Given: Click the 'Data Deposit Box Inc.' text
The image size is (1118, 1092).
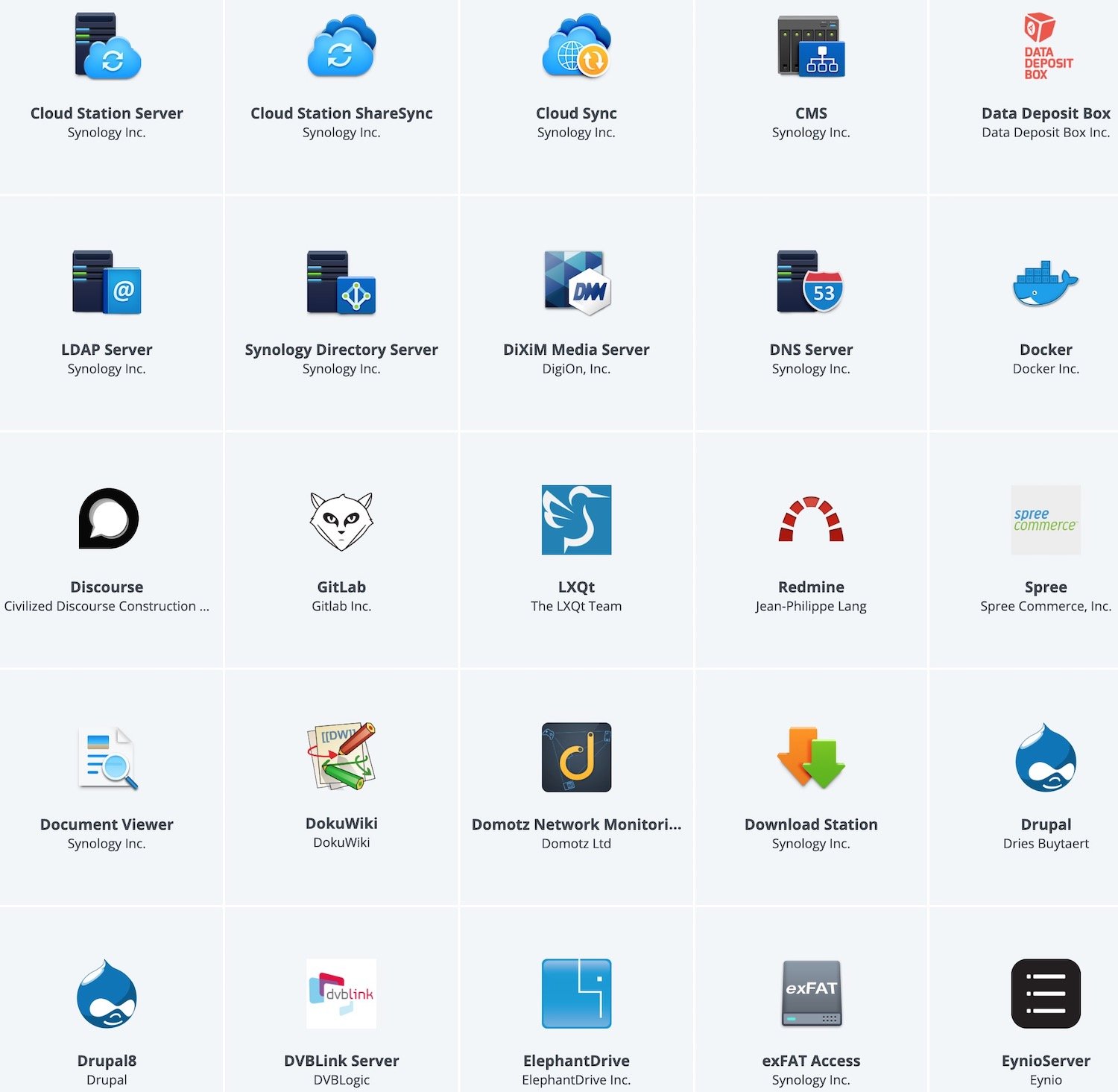Looking at the screenshot, I should pyautogui.click(x=1046, y=132).
